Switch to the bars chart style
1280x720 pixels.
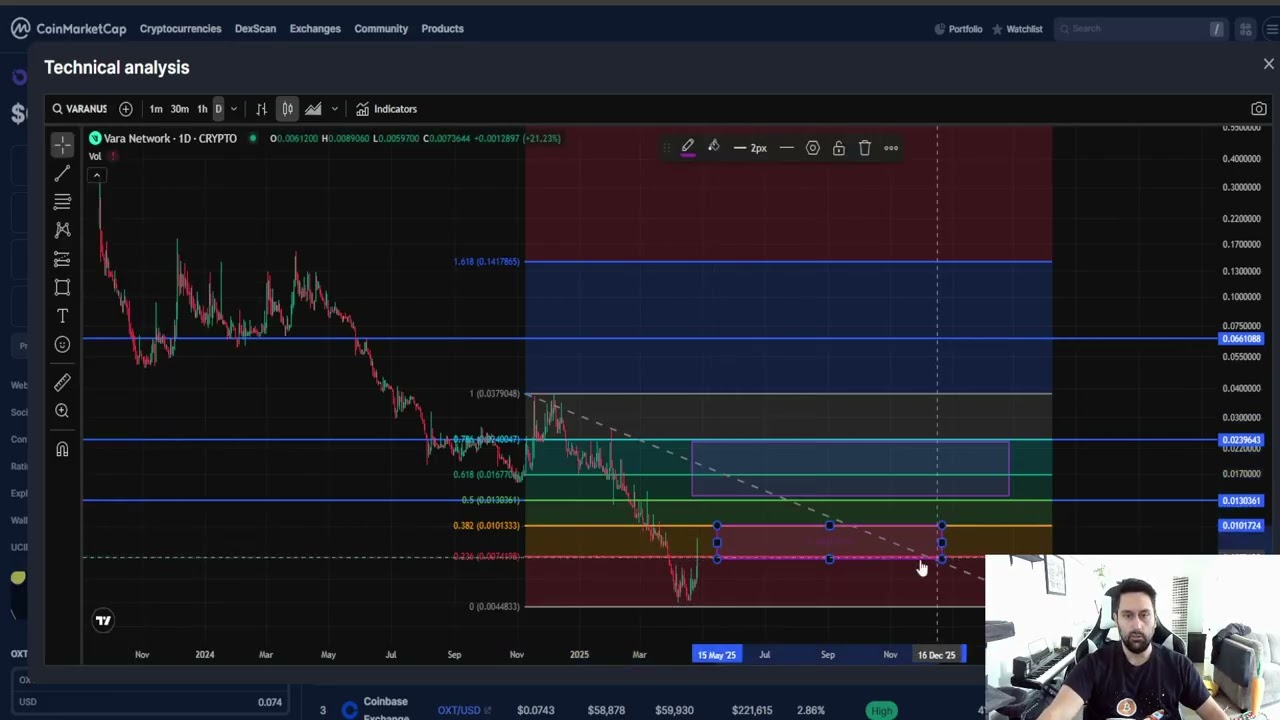pyautogui.click(x=261, y=109)
